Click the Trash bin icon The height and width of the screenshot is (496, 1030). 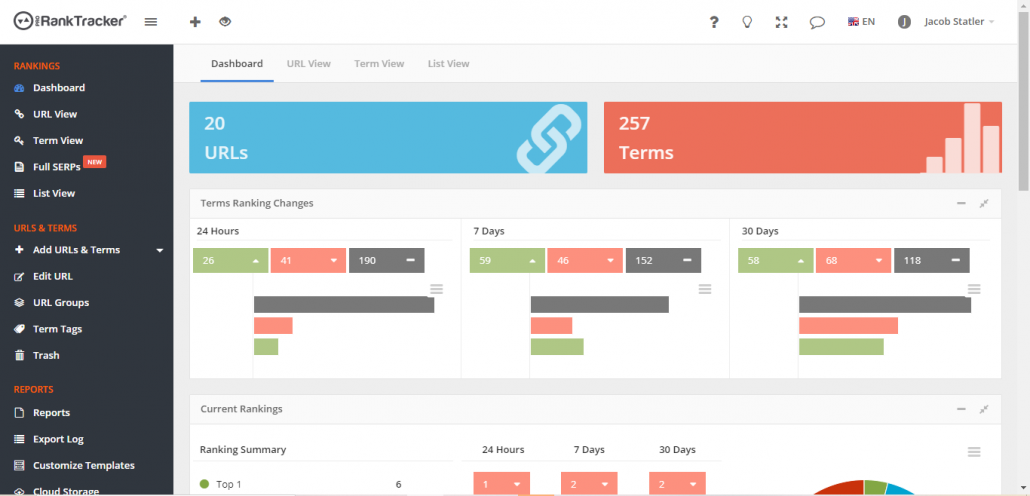point(19,355)
